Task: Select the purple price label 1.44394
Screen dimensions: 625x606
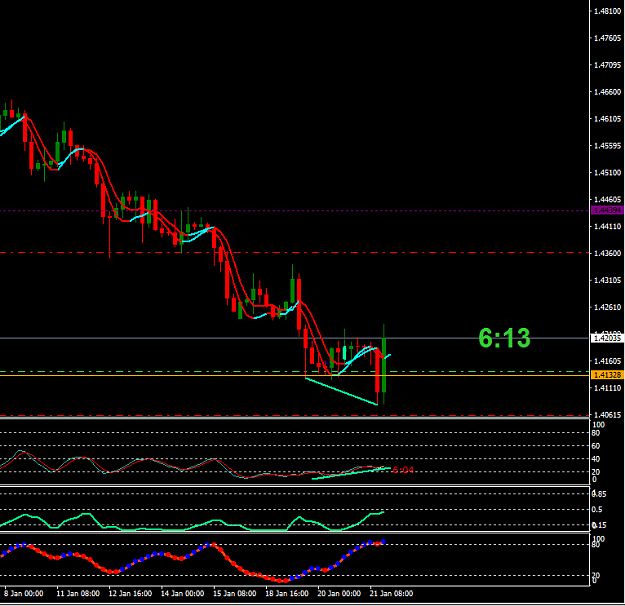Action: point(607,210)
